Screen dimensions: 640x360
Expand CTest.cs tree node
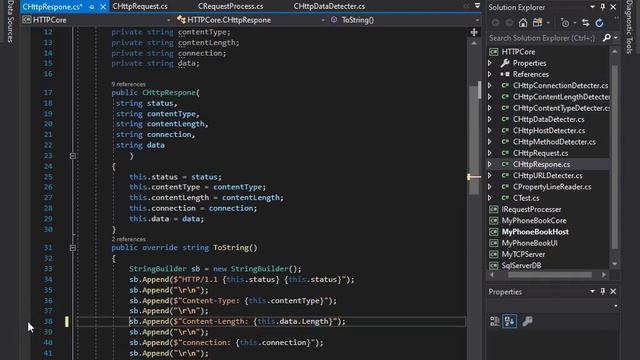(x=490, y=198)
